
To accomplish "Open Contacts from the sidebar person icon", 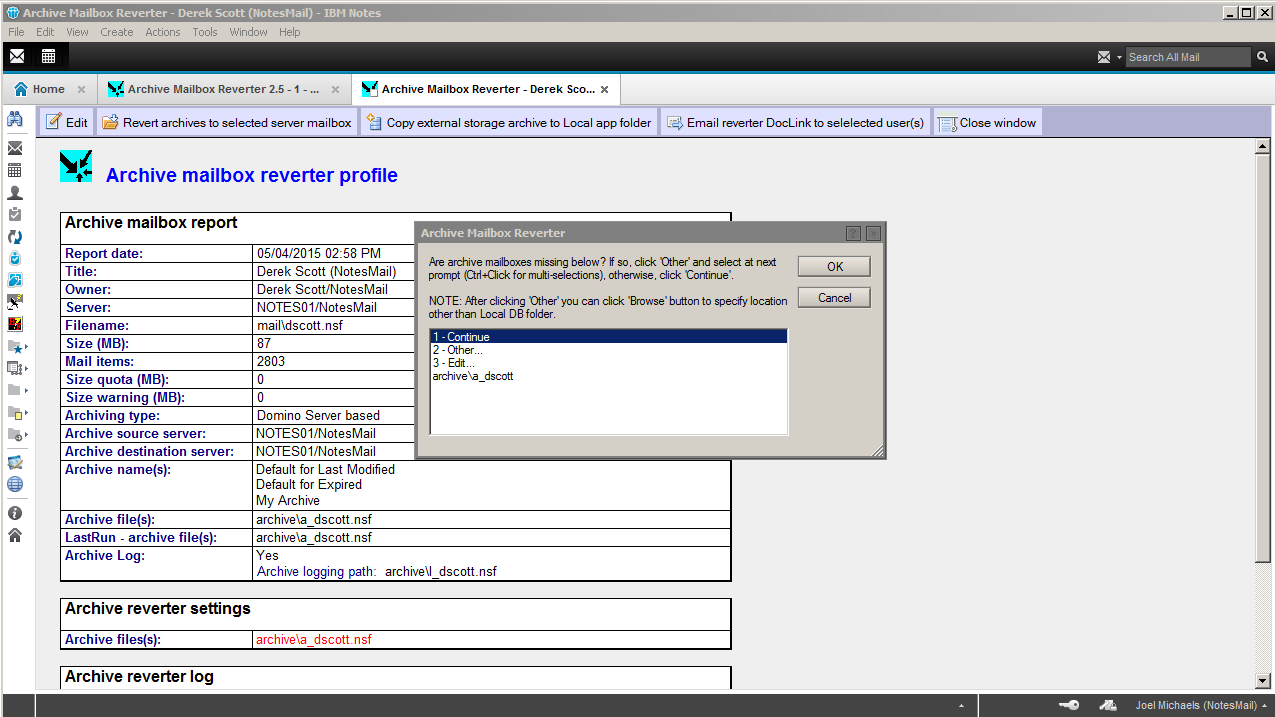I will (15, 193).
